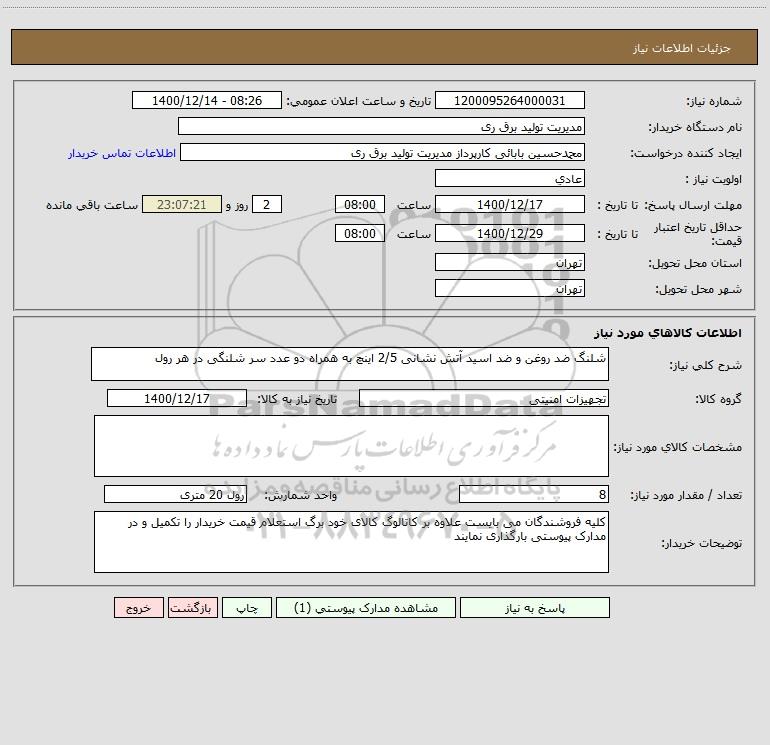This screenshot has width=770, height=745.
Task: Click the شرح کلی نیاز description box
Action: tap(350, 364)
